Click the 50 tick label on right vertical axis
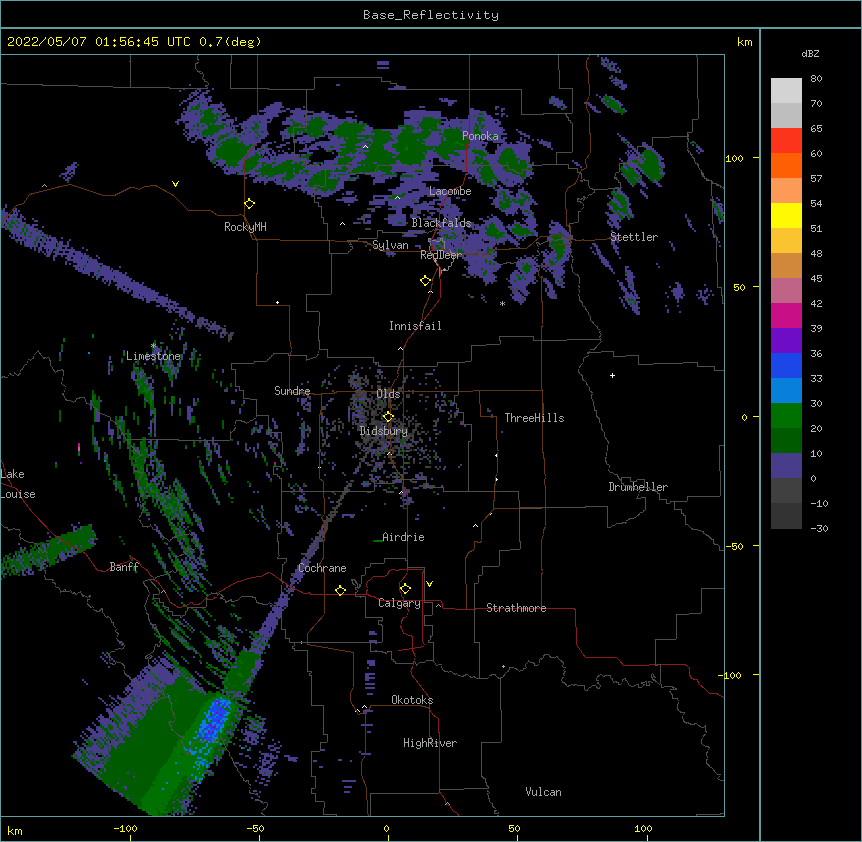 (739, 287)
